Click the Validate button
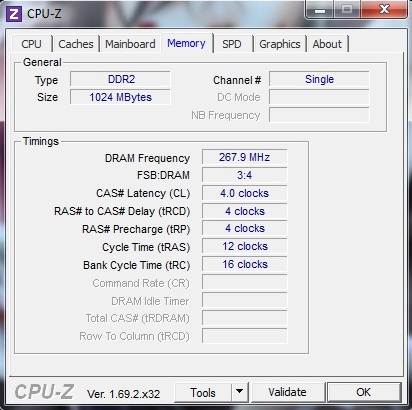Viewport: 412px width, 410px height. pos(288,392)
